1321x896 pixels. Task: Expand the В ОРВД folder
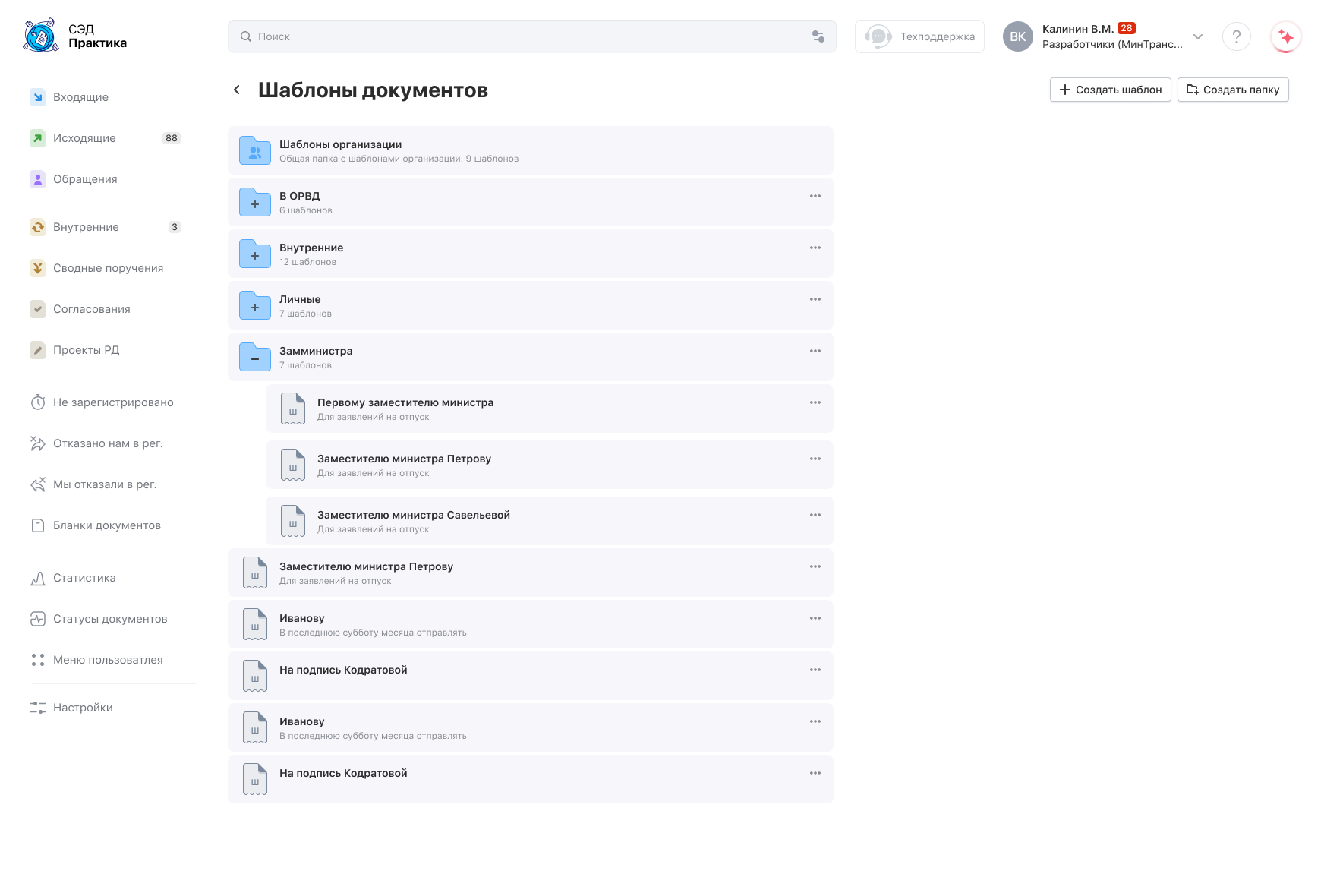pos(255,203)
